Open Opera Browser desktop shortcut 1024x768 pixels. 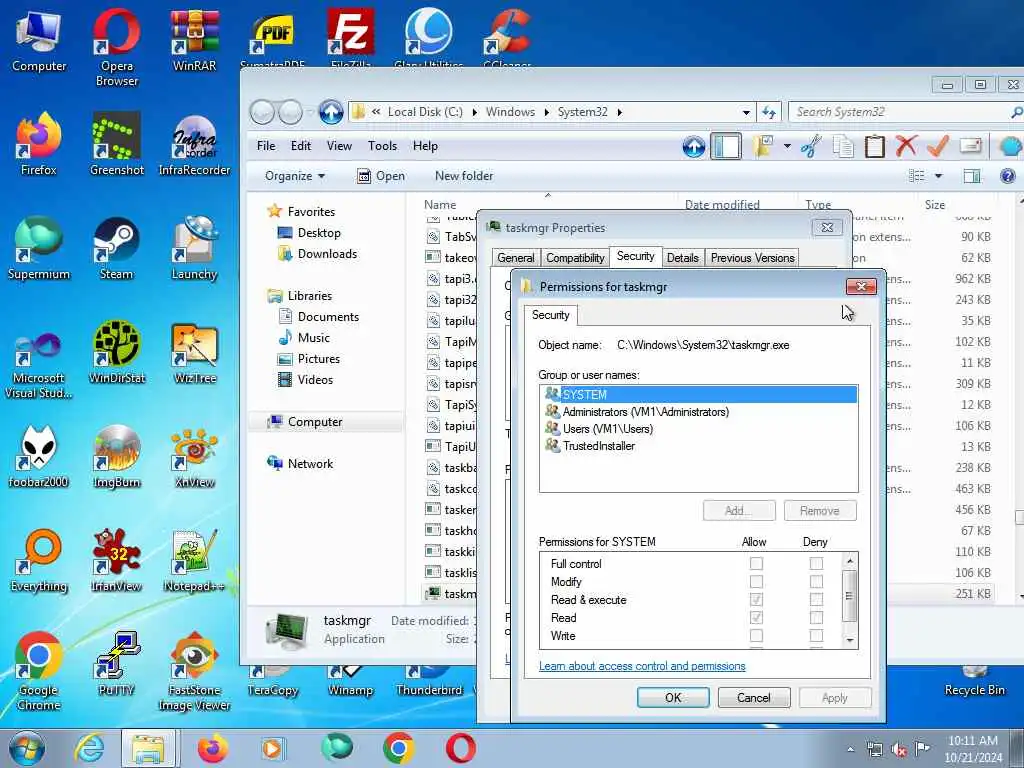pyautogui.click(x=116, y=47)
